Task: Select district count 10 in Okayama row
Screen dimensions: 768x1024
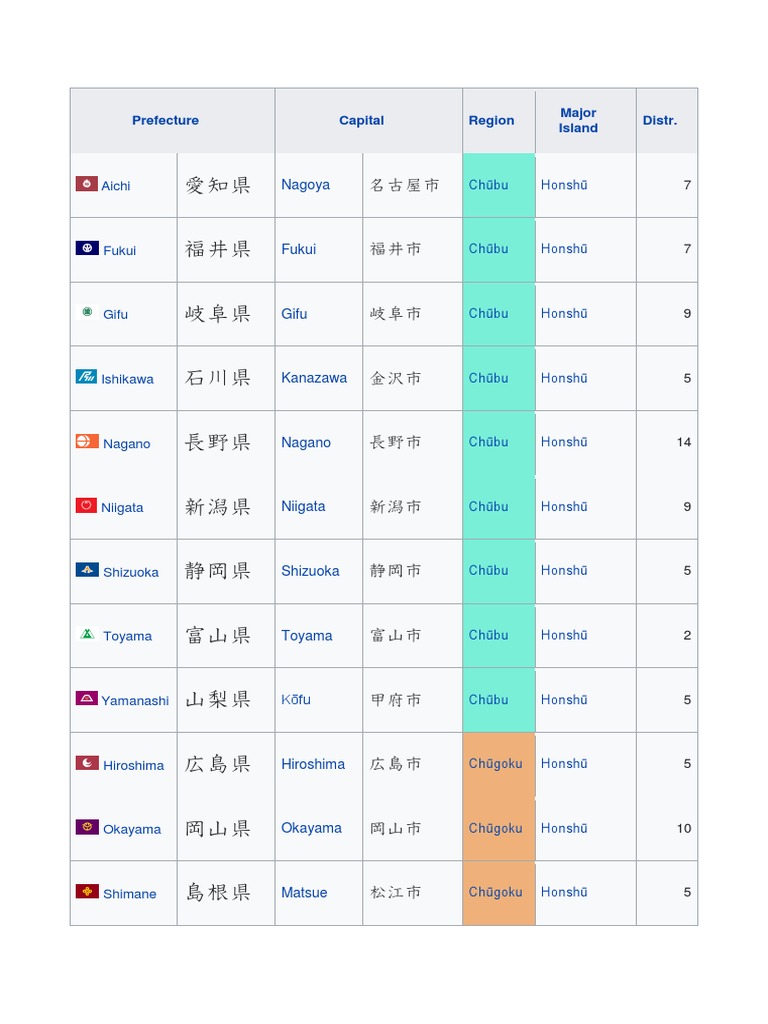Action: (x=684, y=828)
